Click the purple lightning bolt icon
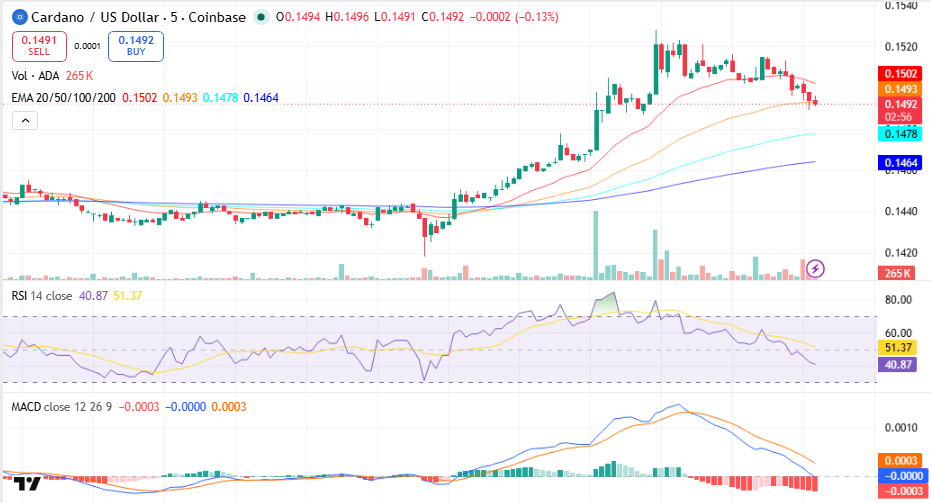The width and height of the screenshot is (931, 503). tap(815, 269)
